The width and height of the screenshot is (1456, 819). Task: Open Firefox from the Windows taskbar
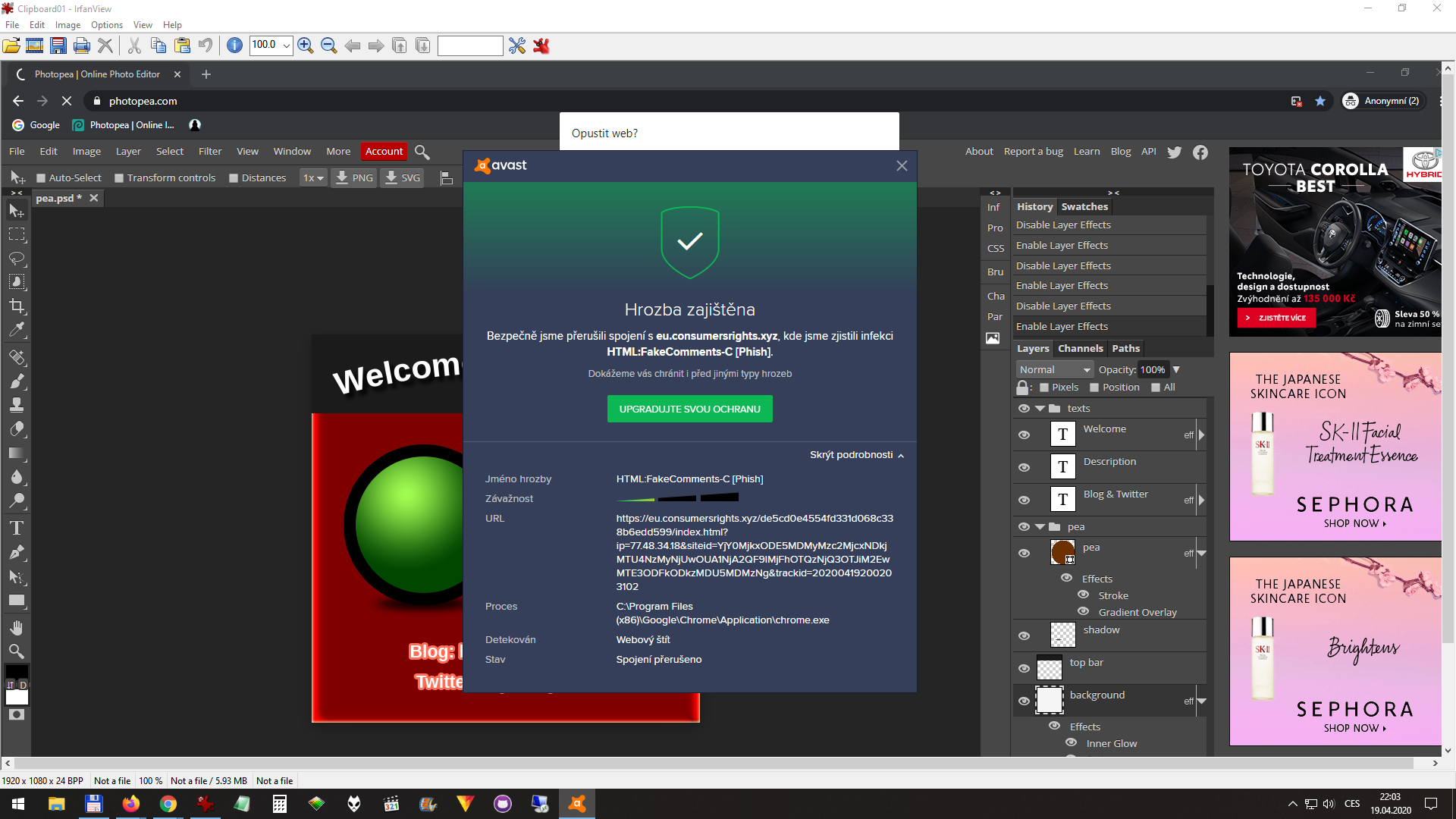131,804
